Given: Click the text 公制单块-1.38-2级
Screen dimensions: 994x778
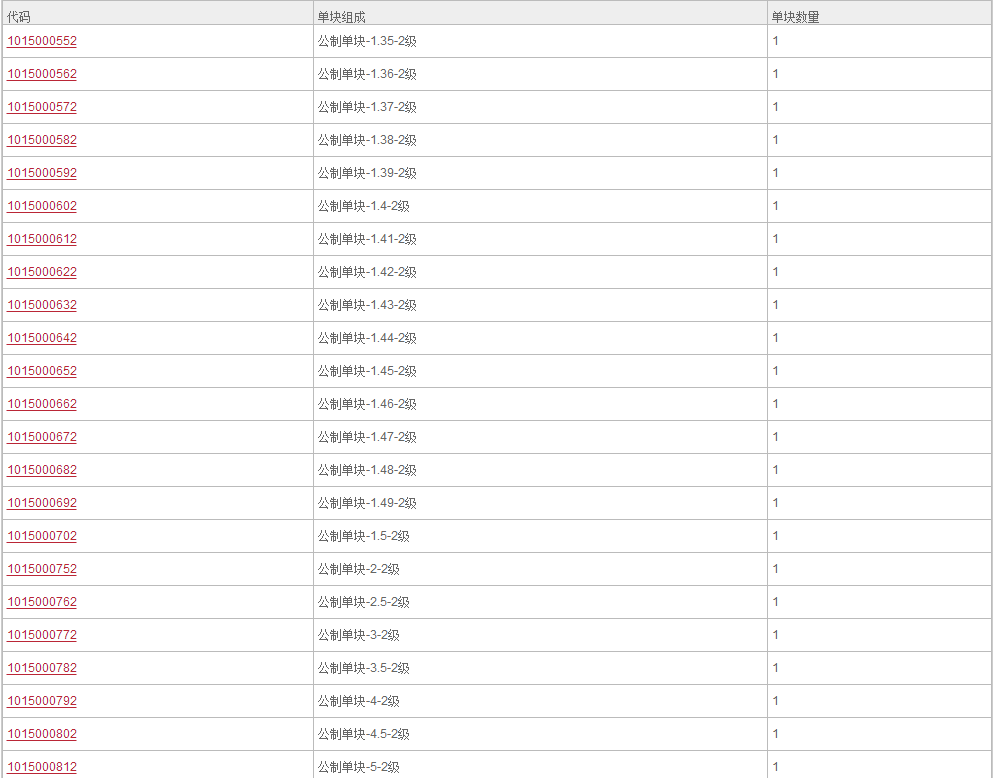Looking at the screenshot, I should [367, 140].
